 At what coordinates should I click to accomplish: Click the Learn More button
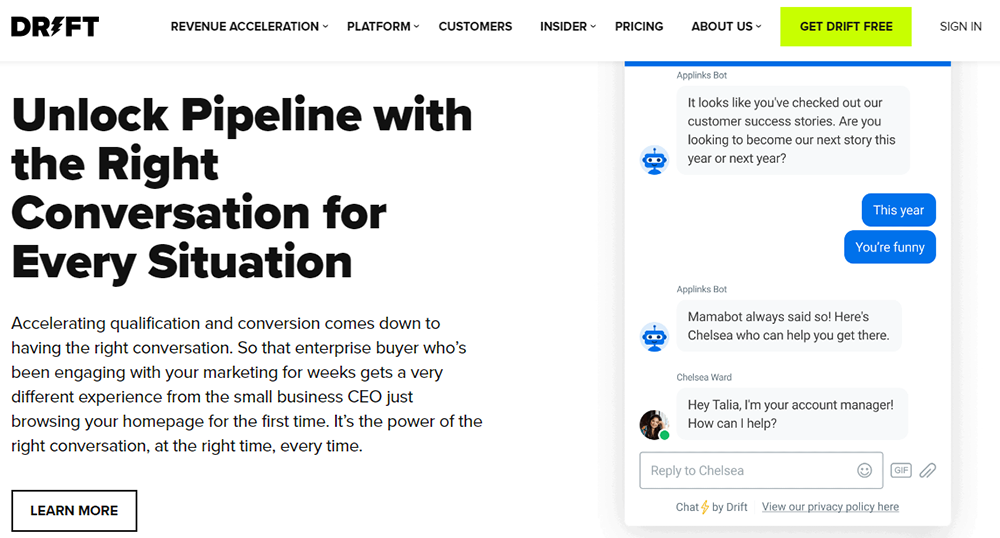click(x=74, y=511)
